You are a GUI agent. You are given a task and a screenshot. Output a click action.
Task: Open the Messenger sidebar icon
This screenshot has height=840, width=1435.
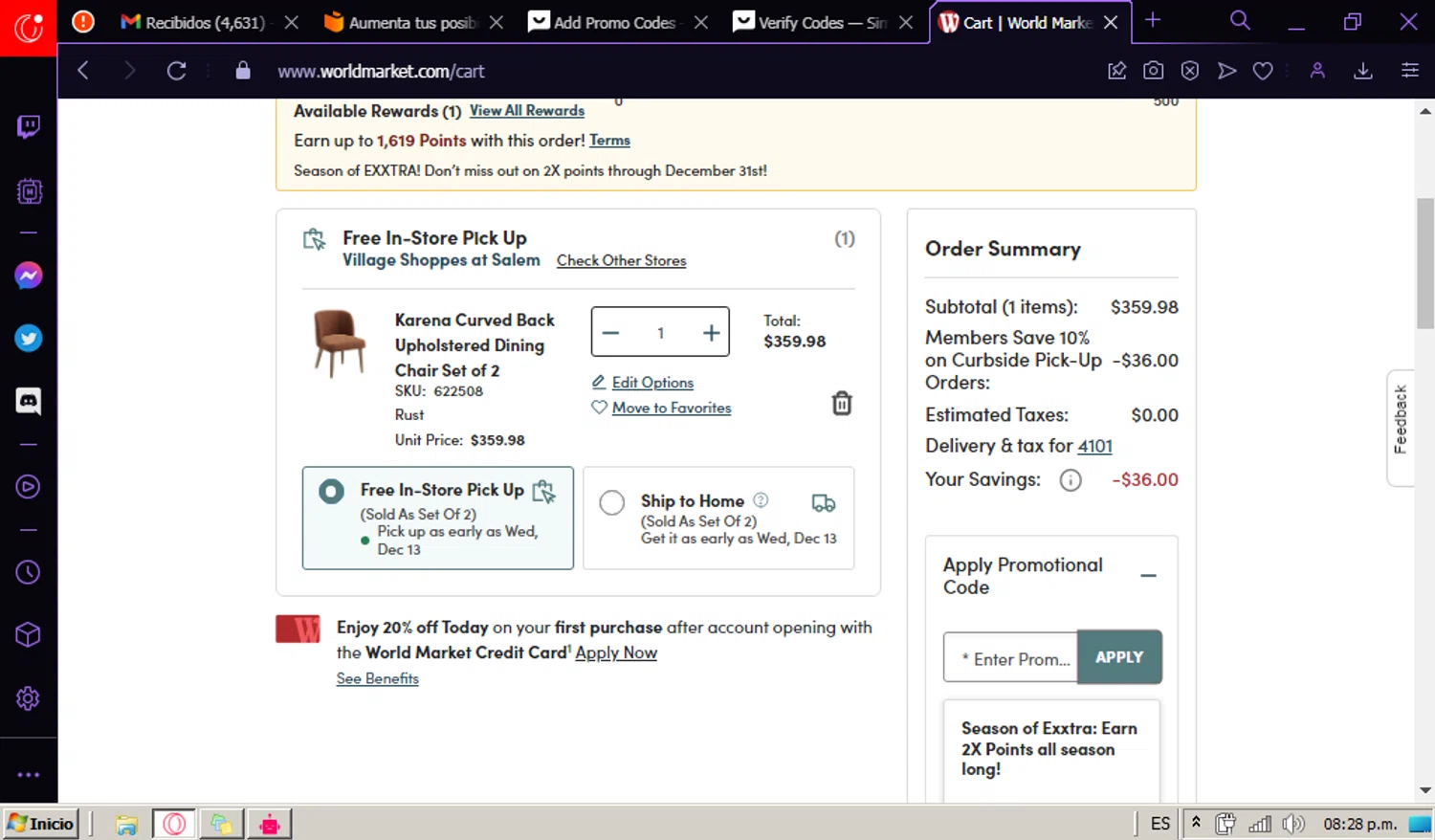pos(29,276)
